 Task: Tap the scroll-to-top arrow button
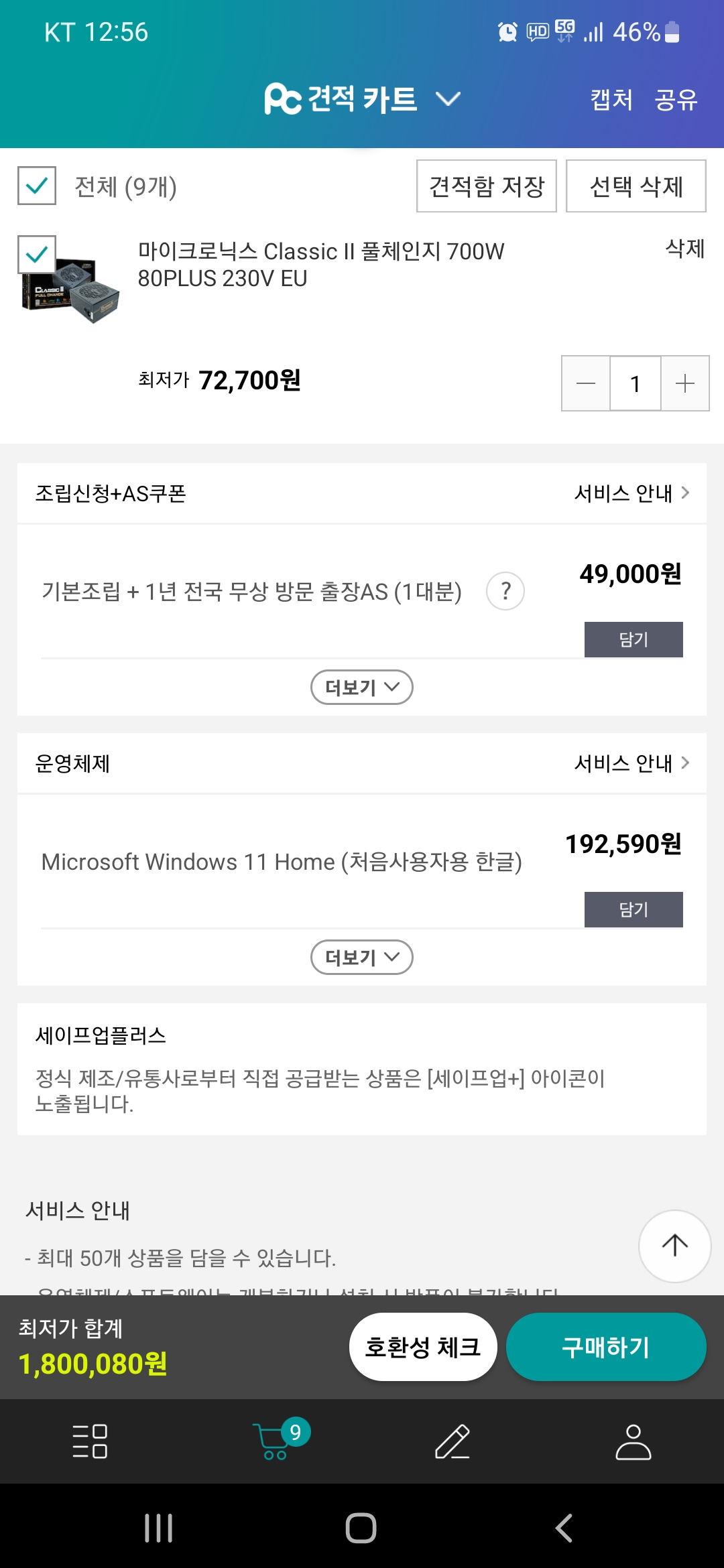(674, 1246)
